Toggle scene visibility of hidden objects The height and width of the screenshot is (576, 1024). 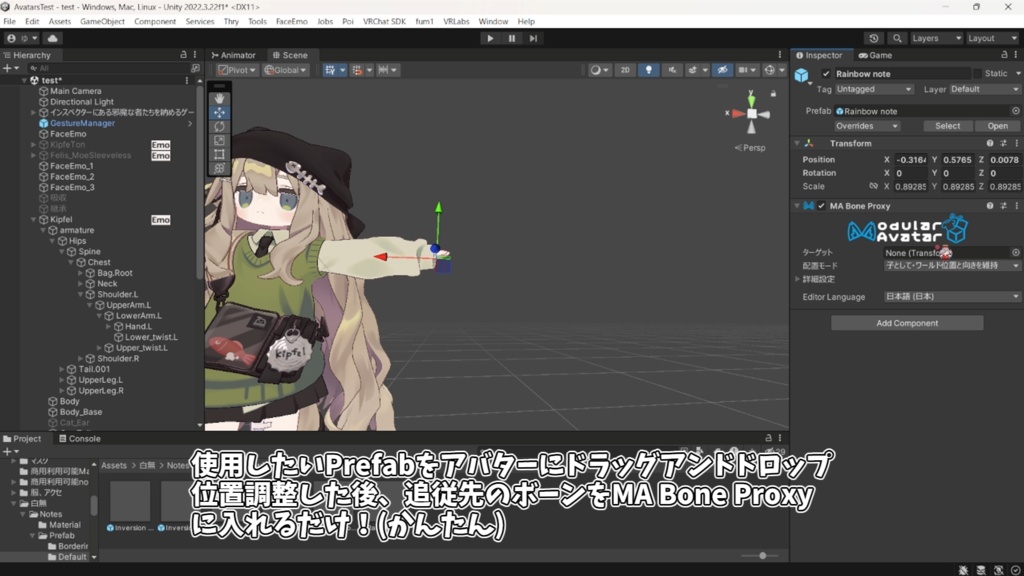tap(722, 70)
